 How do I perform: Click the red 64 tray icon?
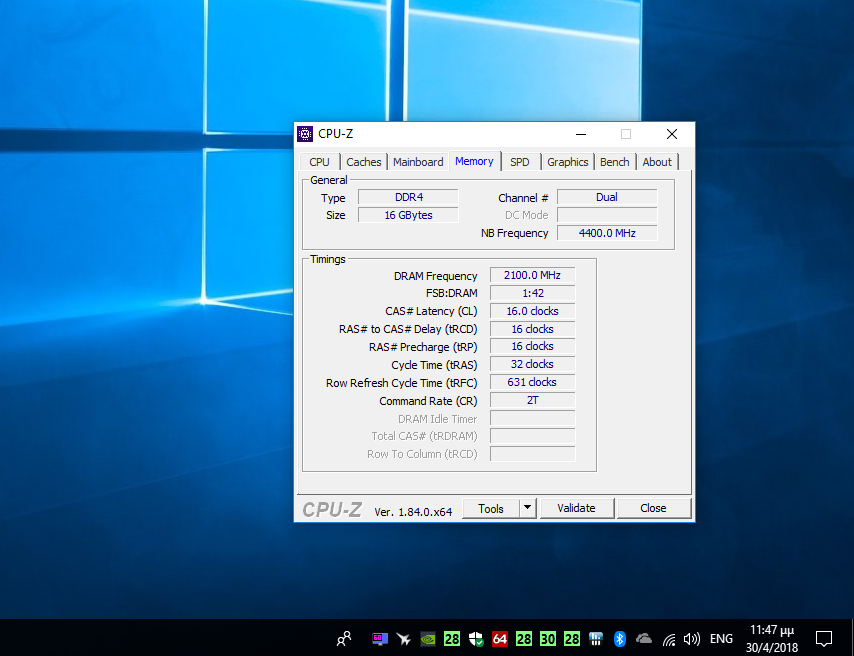point(500,639)
